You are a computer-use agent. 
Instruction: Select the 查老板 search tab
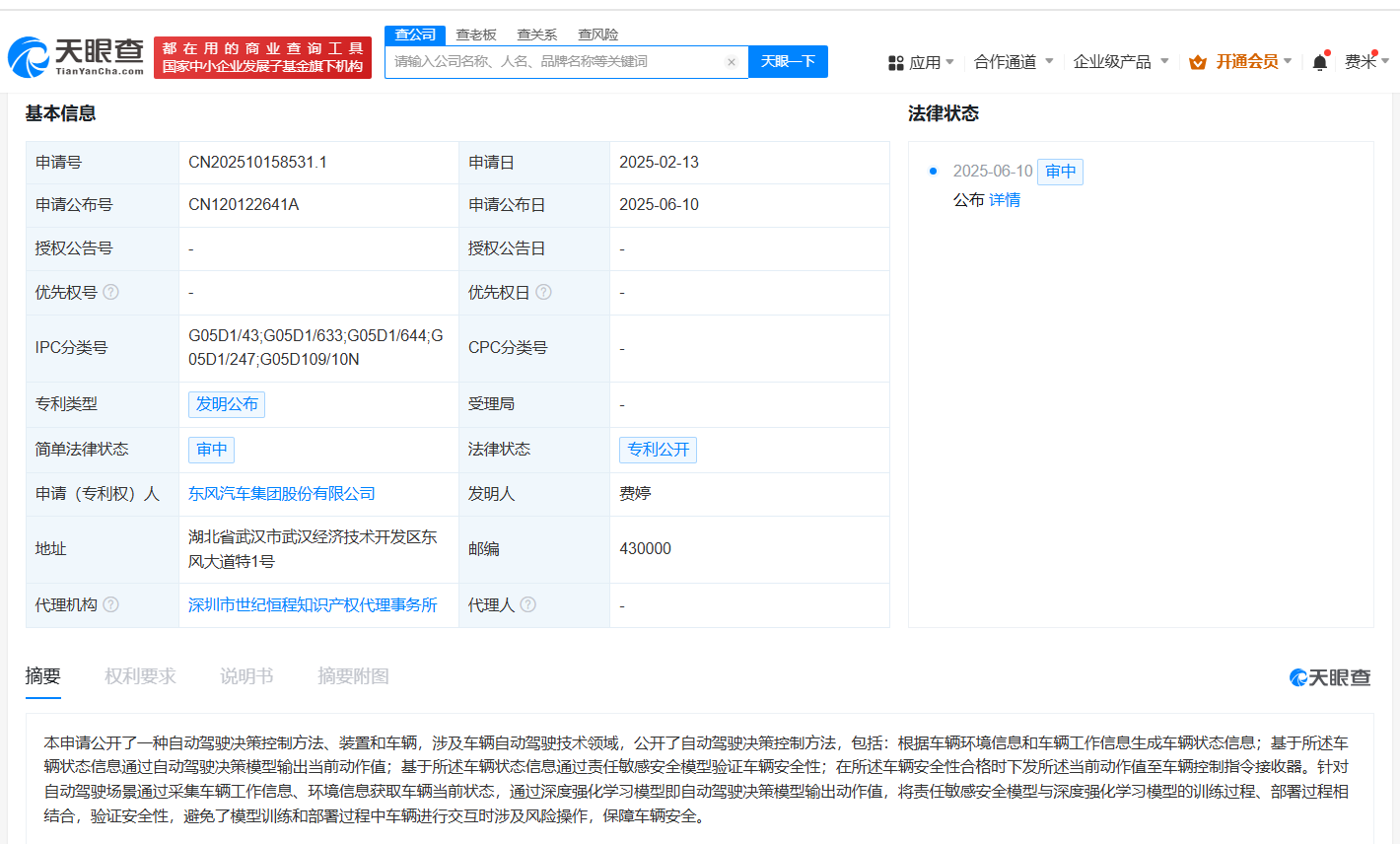(476, 35)
